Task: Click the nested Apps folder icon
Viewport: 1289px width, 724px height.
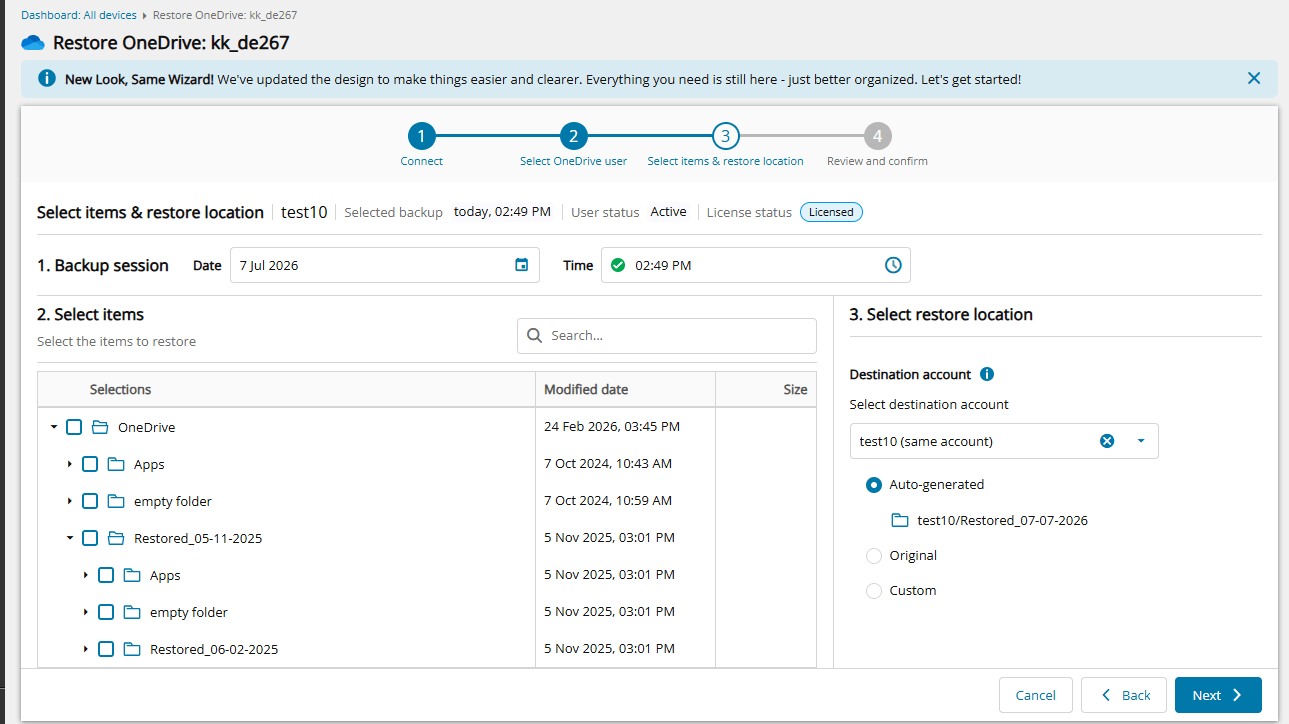Action: click(132, 575)
